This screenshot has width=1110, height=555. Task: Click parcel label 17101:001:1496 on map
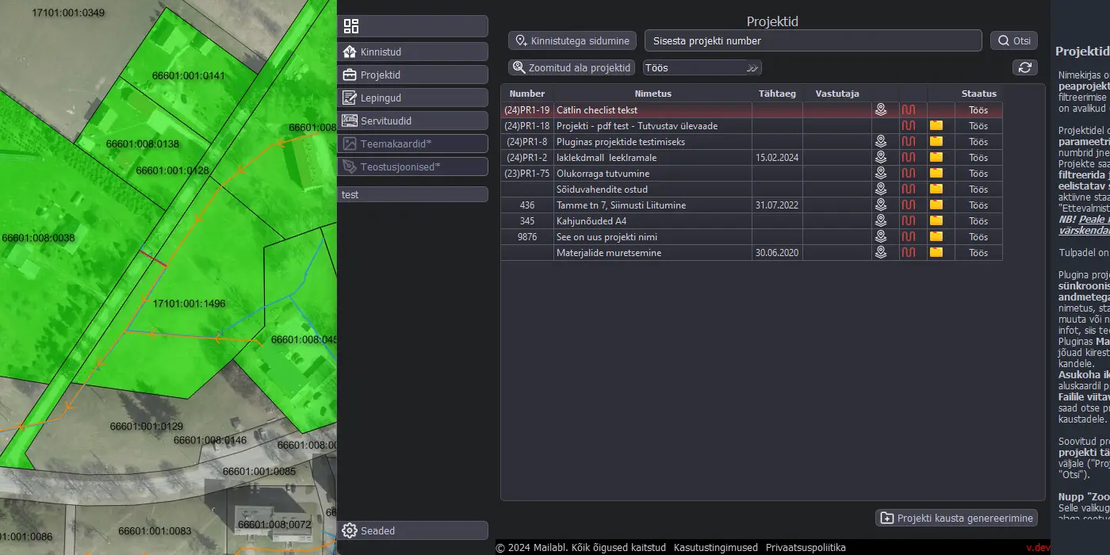point(189,304)
